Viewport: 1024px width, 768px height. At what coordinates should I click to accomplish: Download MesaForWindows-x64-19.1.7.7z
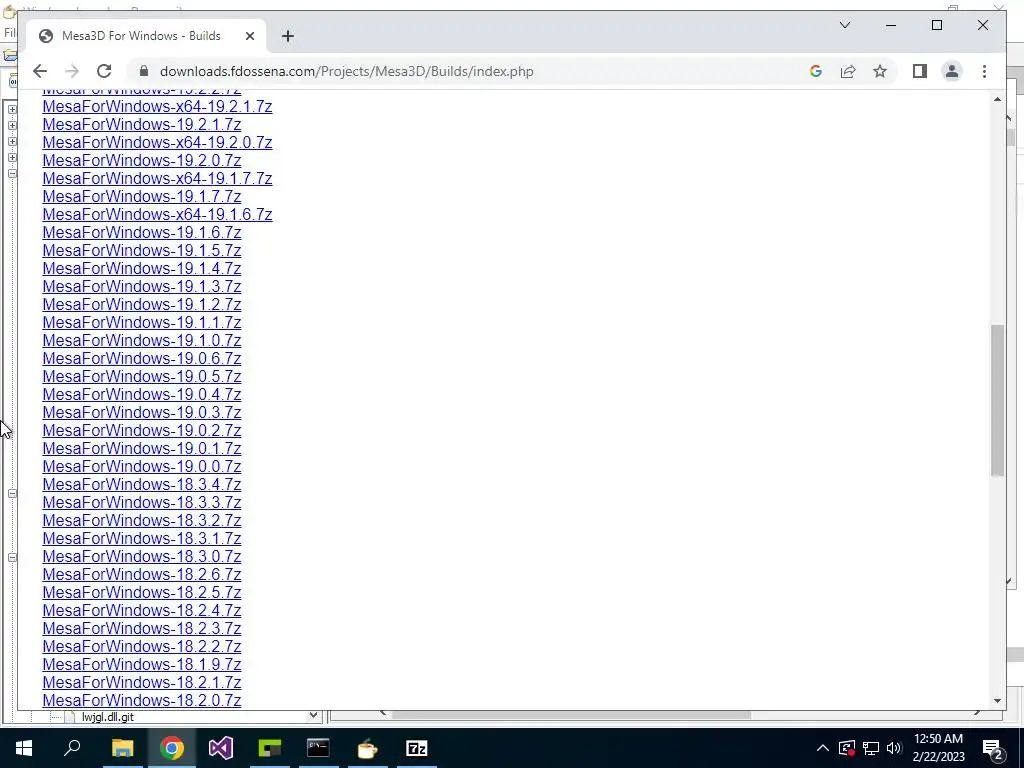pyautogui.click(x=157, y=178)
